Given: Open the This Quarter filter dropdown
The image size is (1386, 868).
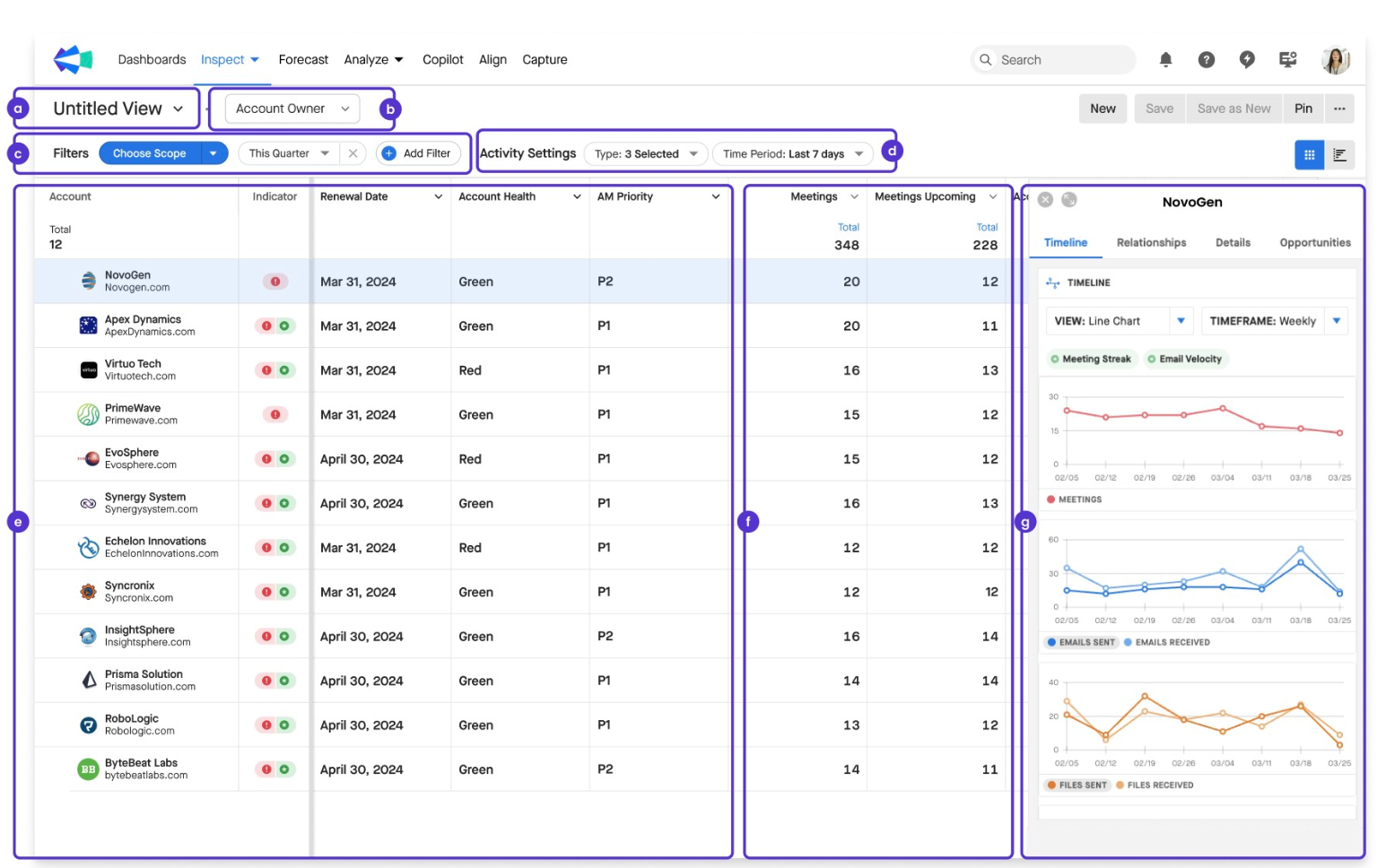Looking at the screenshot, I should (289, 153).
